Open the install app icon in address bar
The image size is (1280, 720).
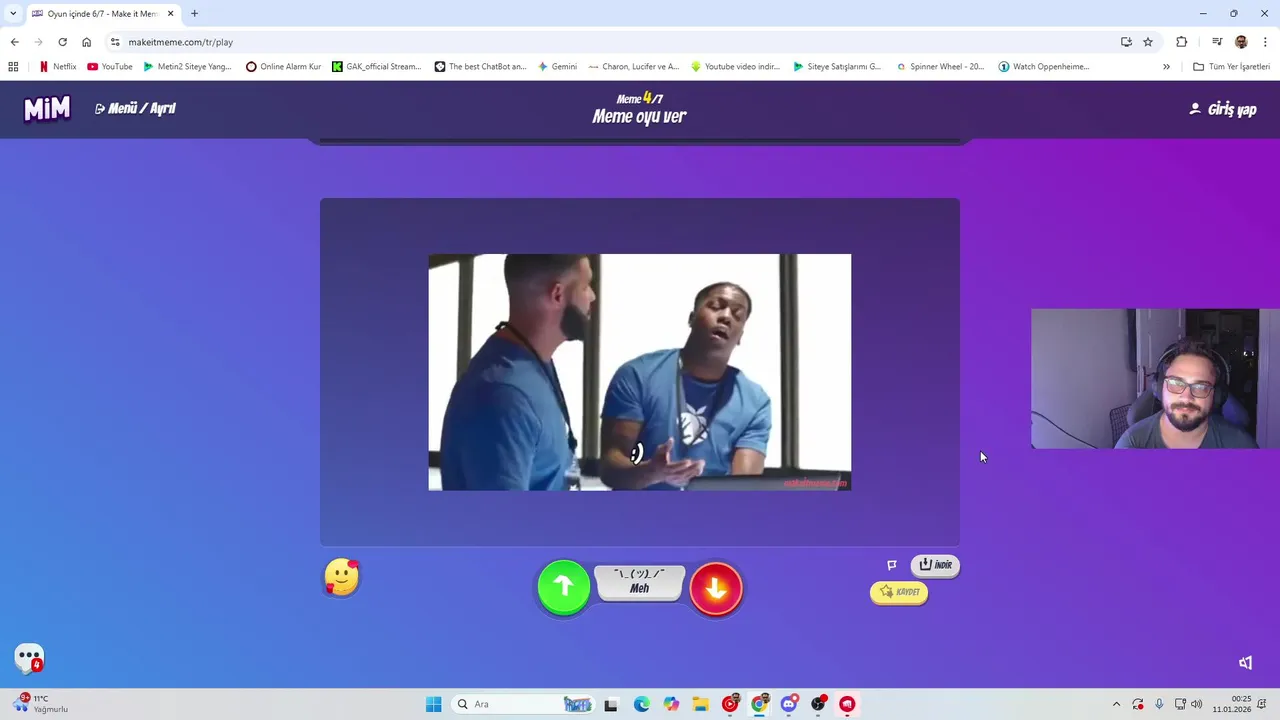click(x=1126, y=42)
